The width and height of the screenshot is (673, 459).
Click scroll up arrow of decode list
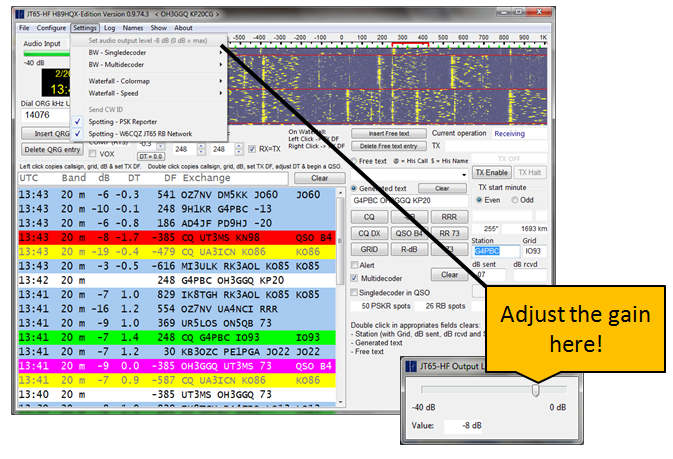point(340,192)
